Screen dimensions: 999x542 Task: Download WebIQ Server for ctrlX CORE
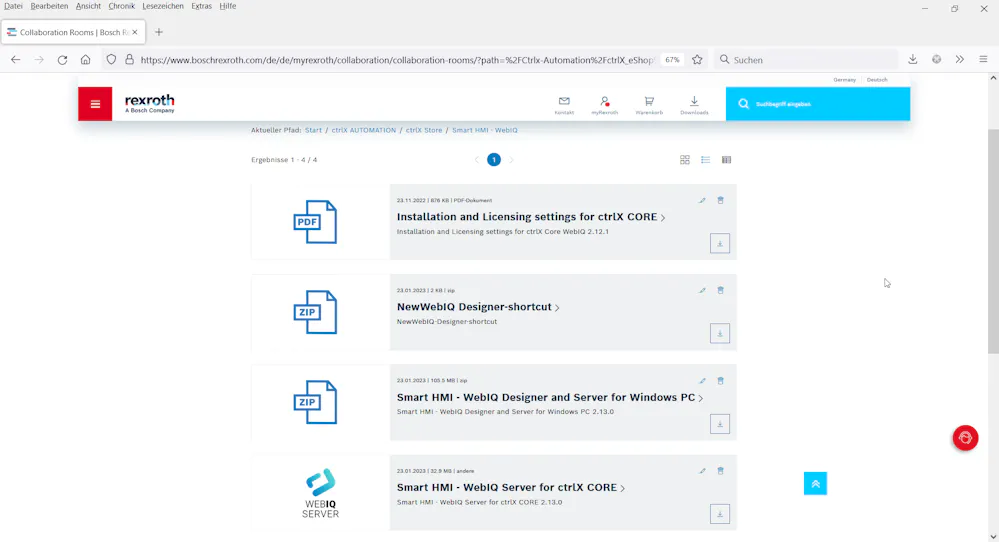pos(720,514)
